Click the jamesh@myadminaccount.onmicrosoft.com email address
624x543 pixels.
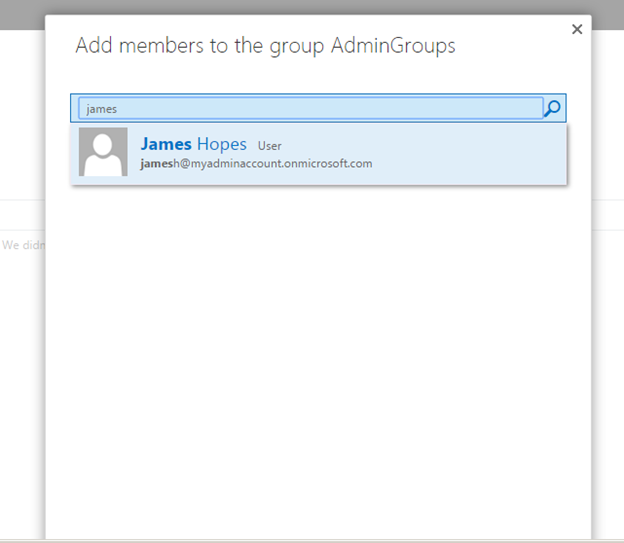256,164
